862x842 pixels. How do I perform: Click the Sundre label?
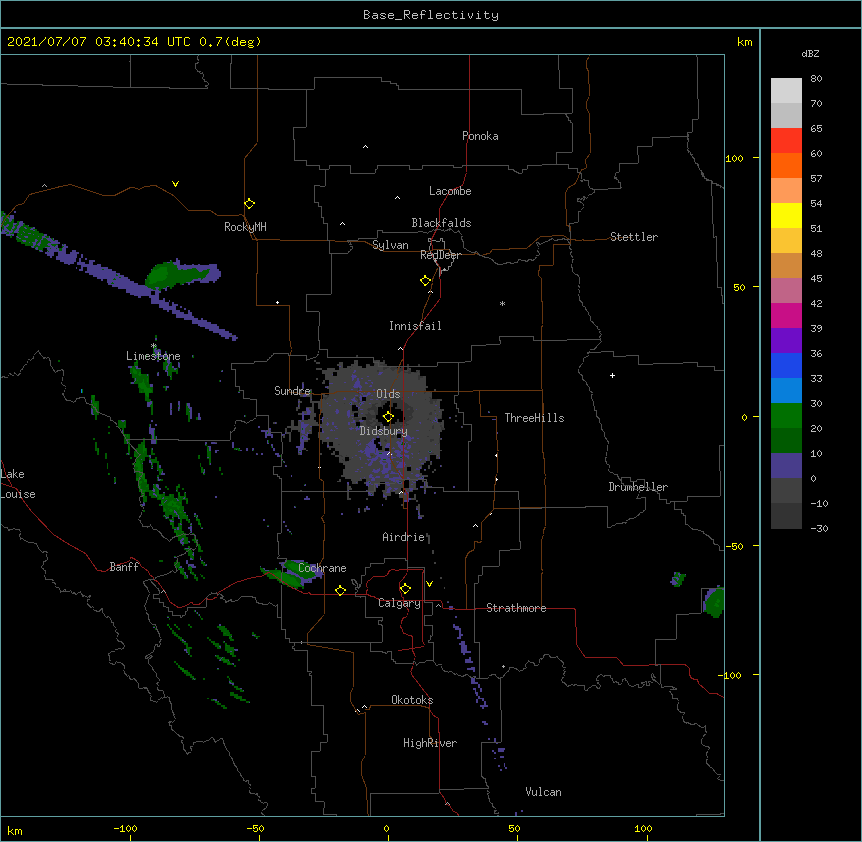tap(292, 391)
